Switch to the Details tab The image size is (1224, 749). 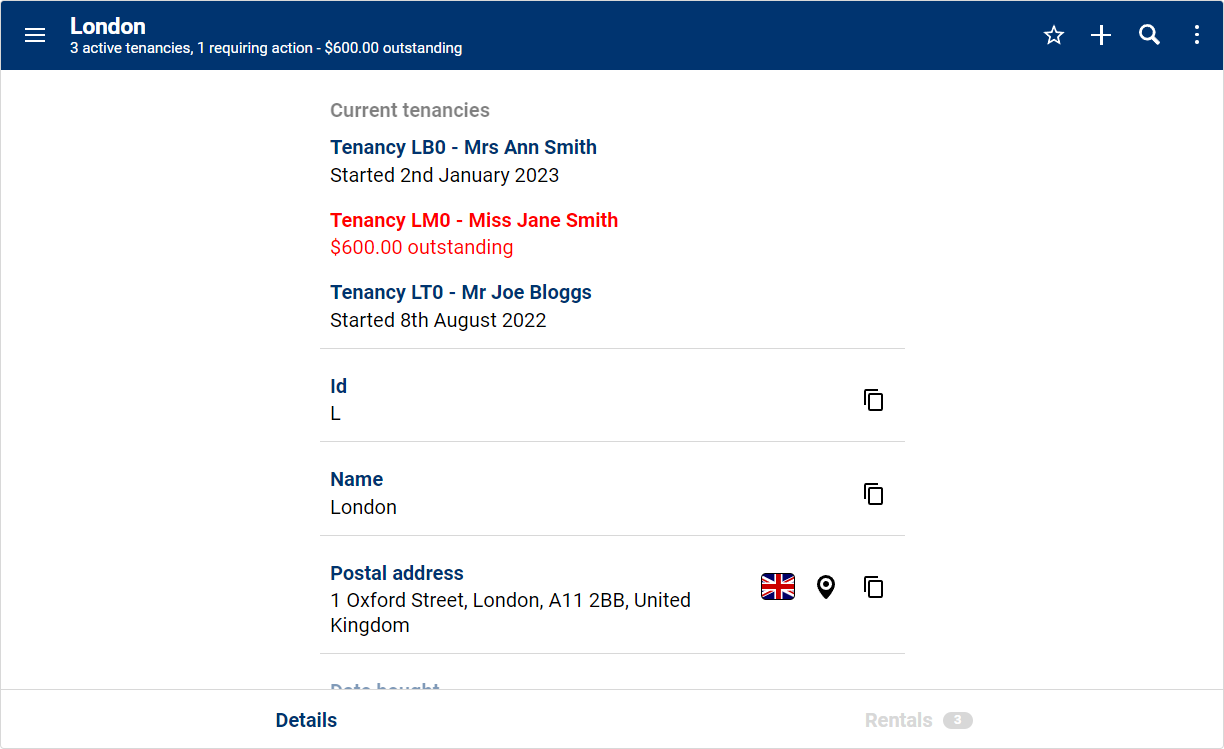[306, 720]
